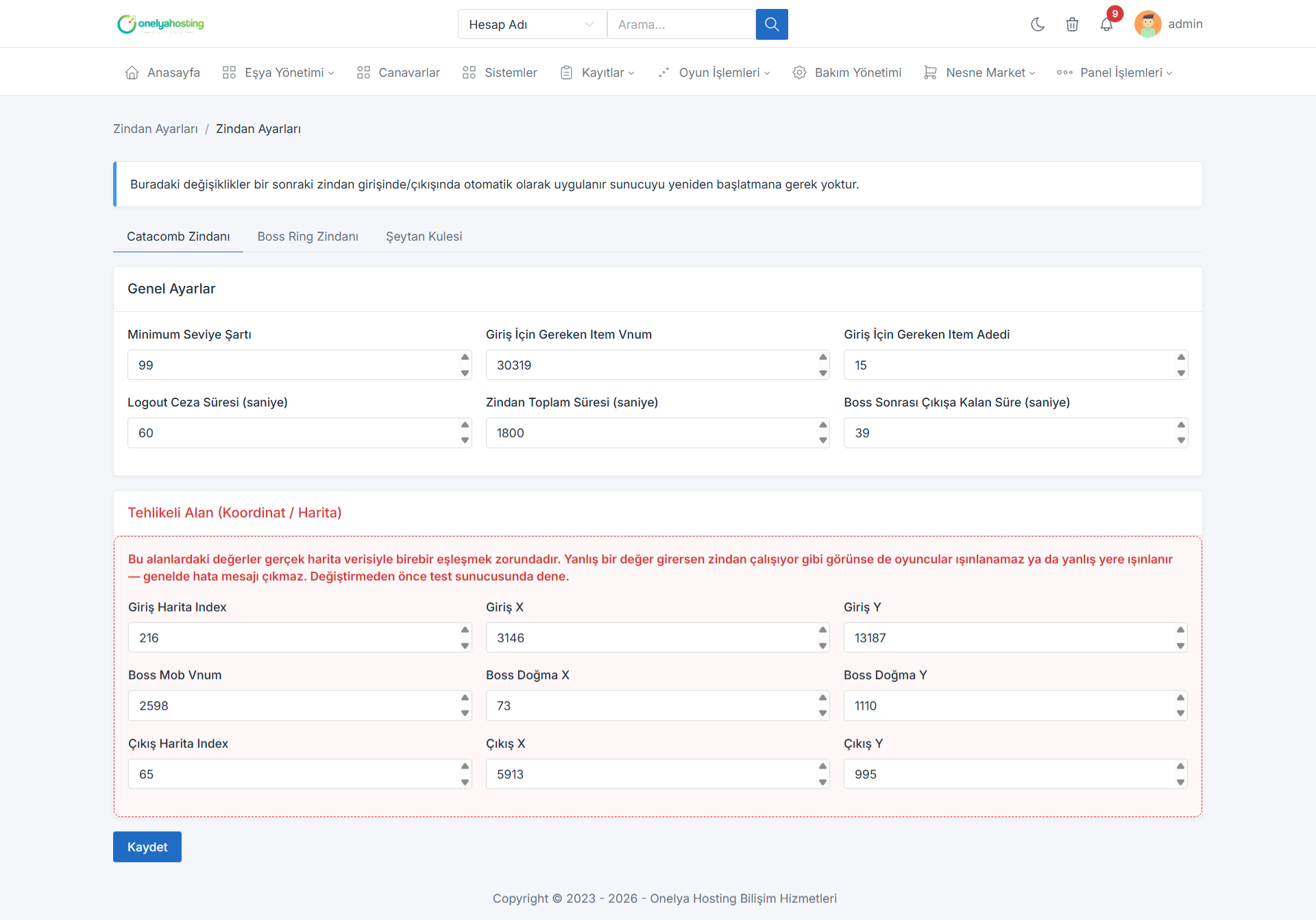Click Logout Ceza Süresi field

click(x=300, y=433)
